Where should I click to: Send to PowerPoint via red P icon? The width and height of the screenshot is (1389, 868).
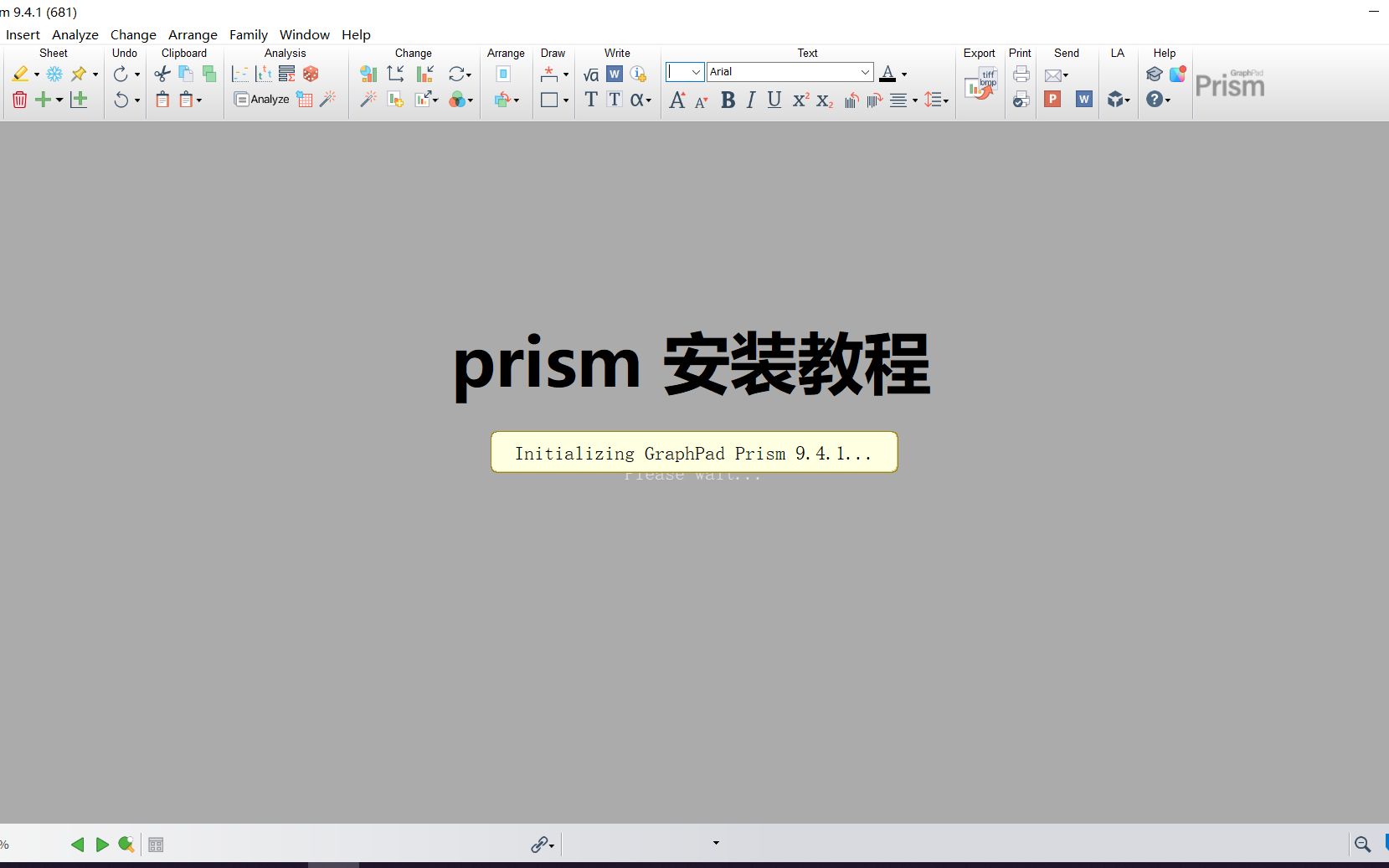tap(1053, 100)
